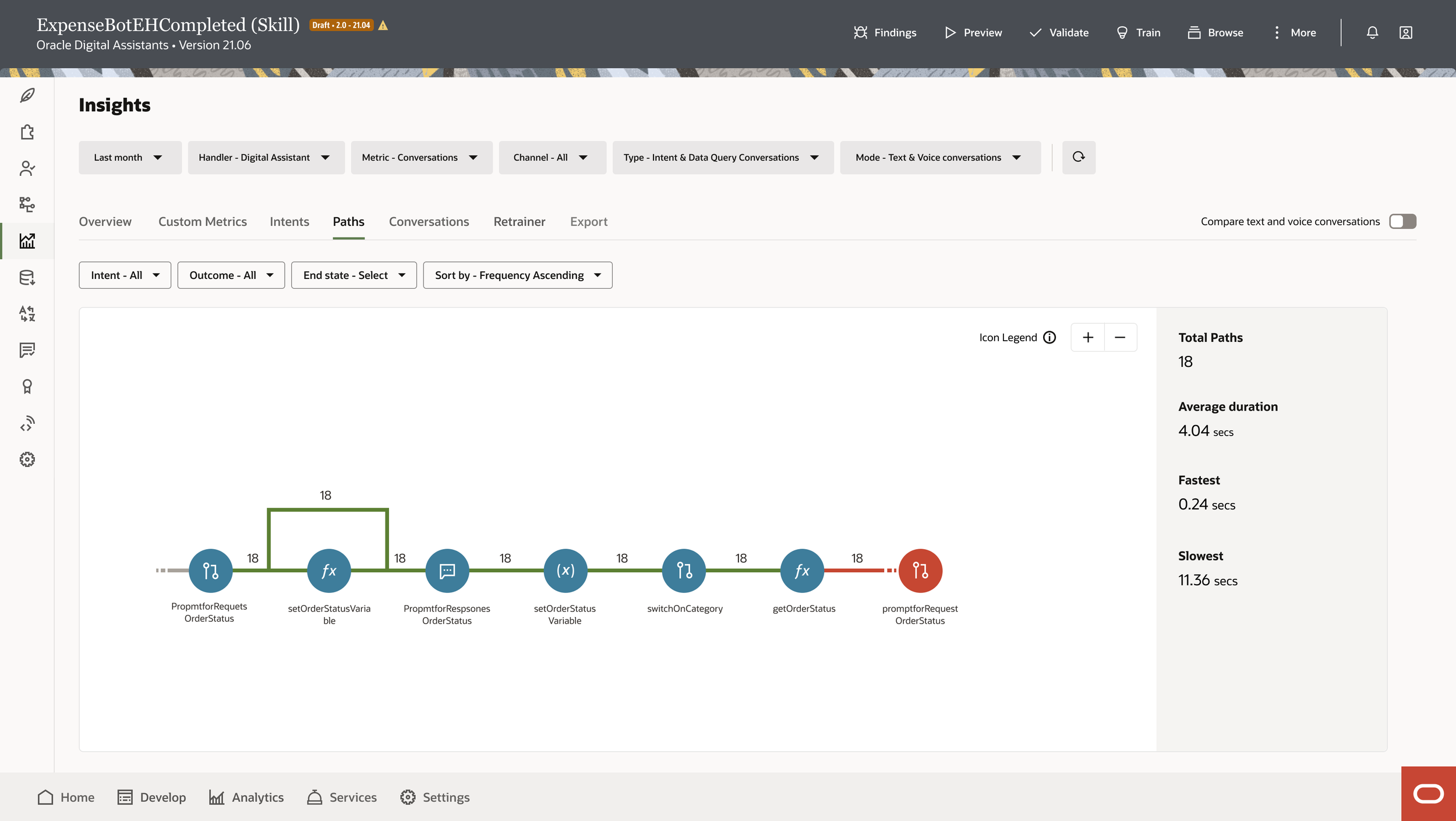The image size is (1456, 821).
Task: Click the Oracle assistant chat widget
Action: (x=1428, y=794)
